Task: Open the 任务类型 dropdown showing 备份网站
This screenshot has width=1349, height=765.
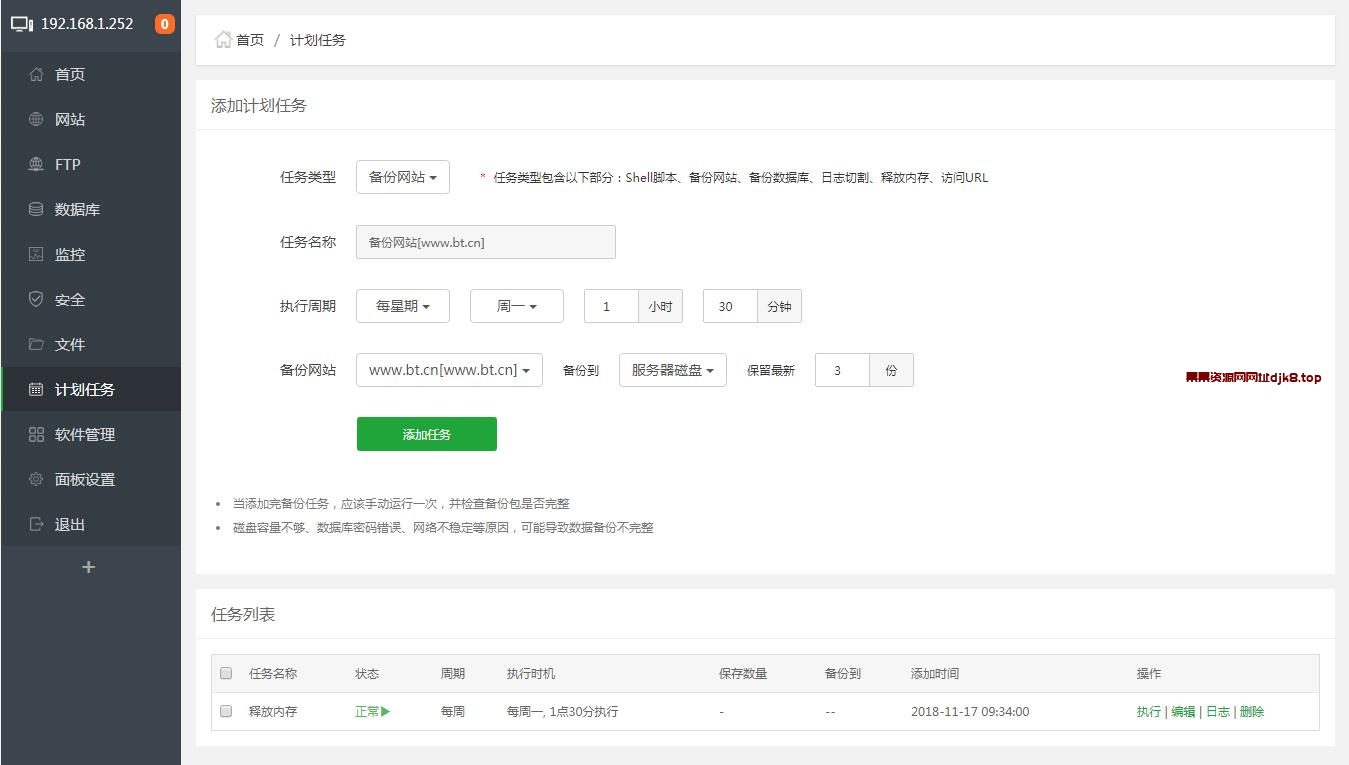Action: click(x=402, y=177)
